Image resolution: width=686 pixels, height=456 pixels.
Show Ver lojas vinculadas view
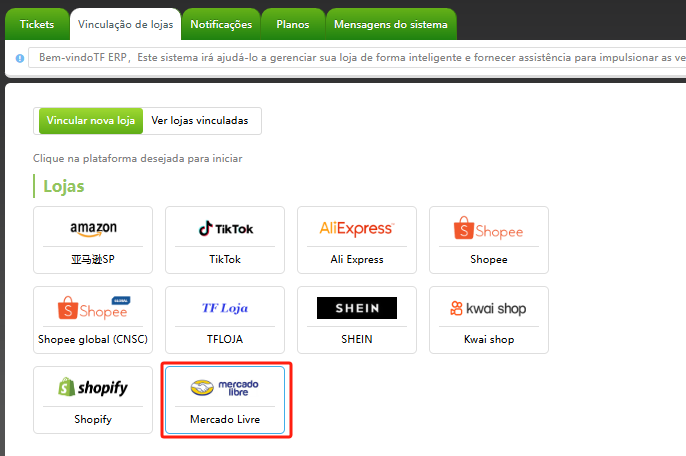point(200,120)
